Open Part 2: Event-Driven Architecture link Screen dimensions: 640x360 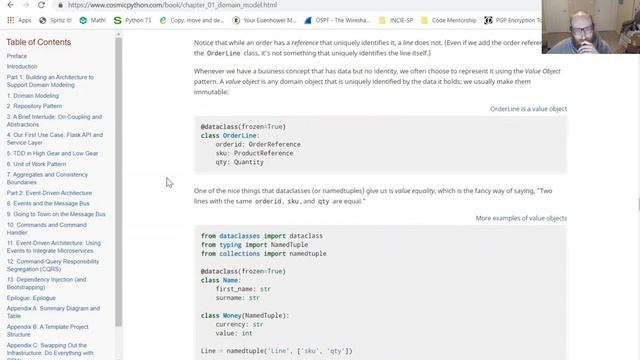pos(49,193)
